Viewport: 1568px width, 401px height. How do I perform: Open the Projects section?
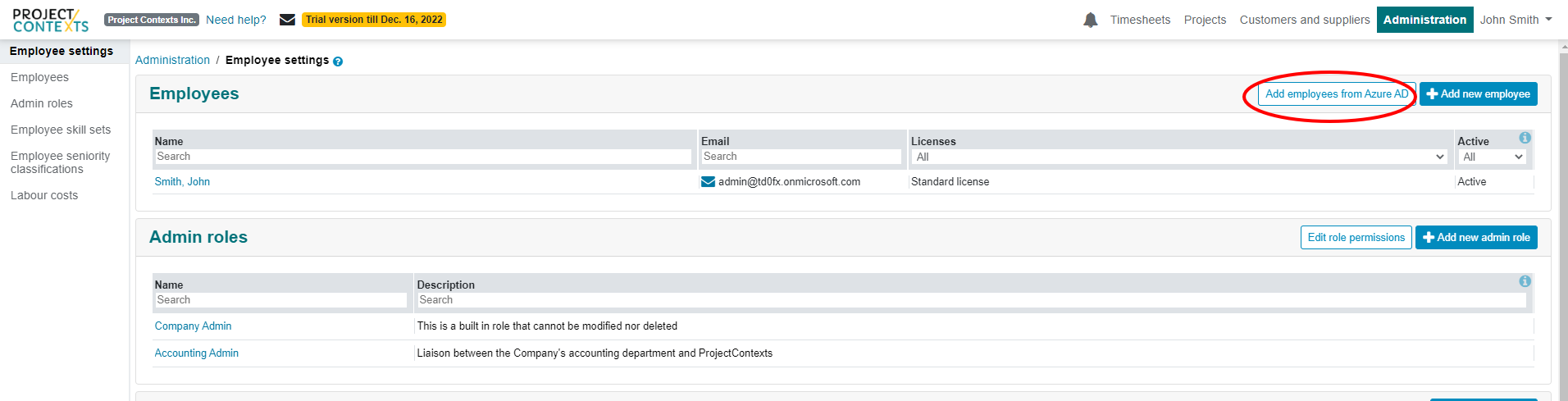pos(1205,20)
